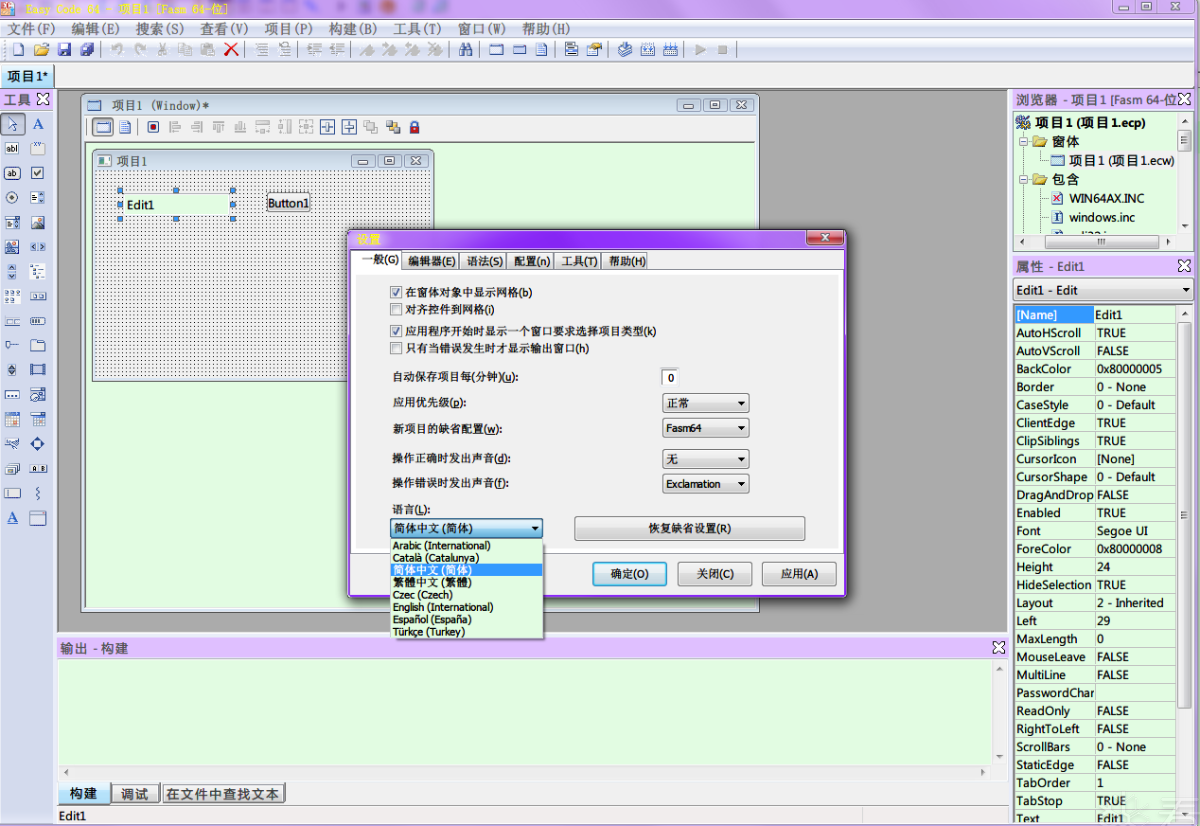Open the Edit1 - Edit object selector dropdown

(x=1185, y=290)
